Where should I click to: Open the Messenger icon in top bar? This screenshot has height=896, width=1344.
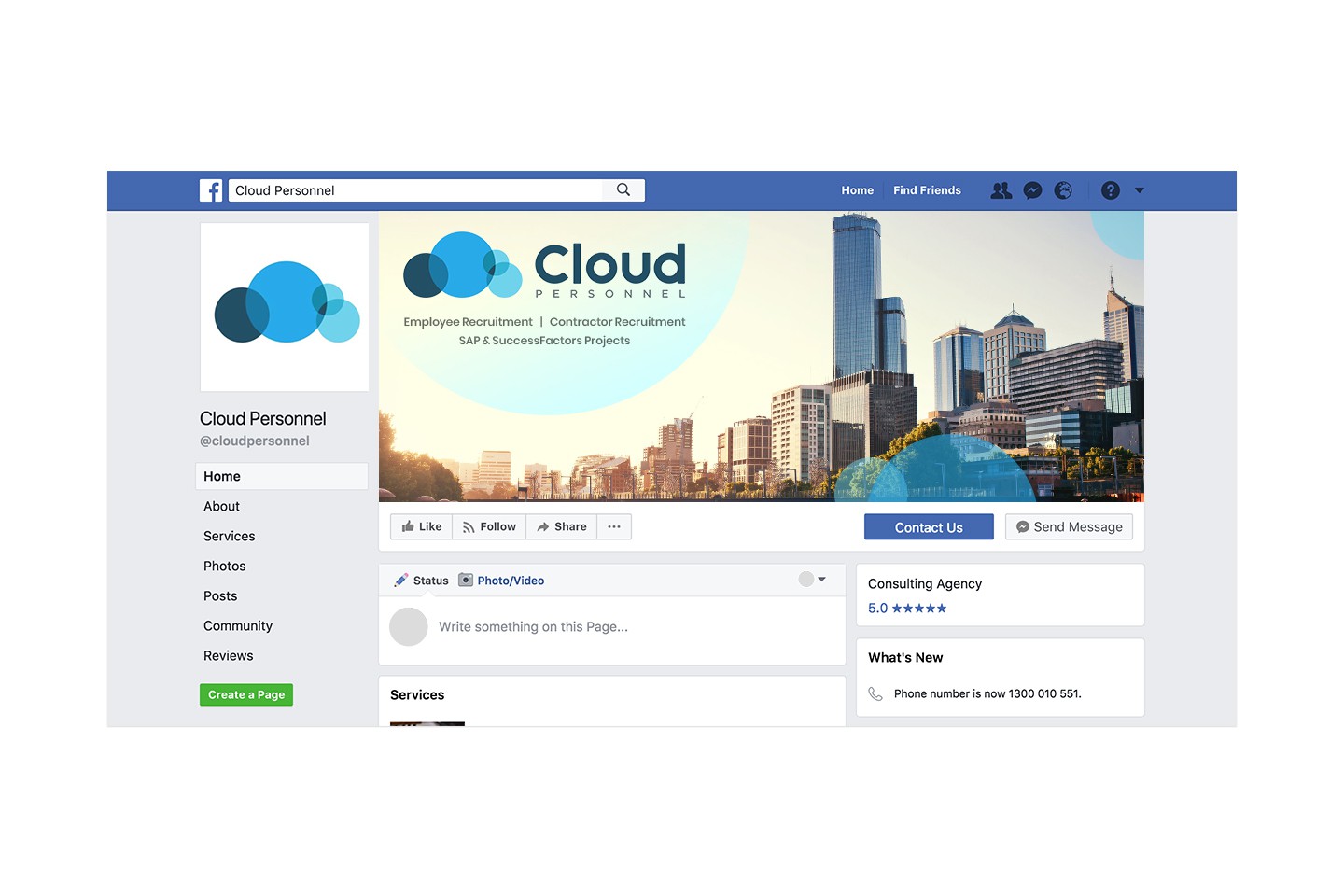point(1032,190)
